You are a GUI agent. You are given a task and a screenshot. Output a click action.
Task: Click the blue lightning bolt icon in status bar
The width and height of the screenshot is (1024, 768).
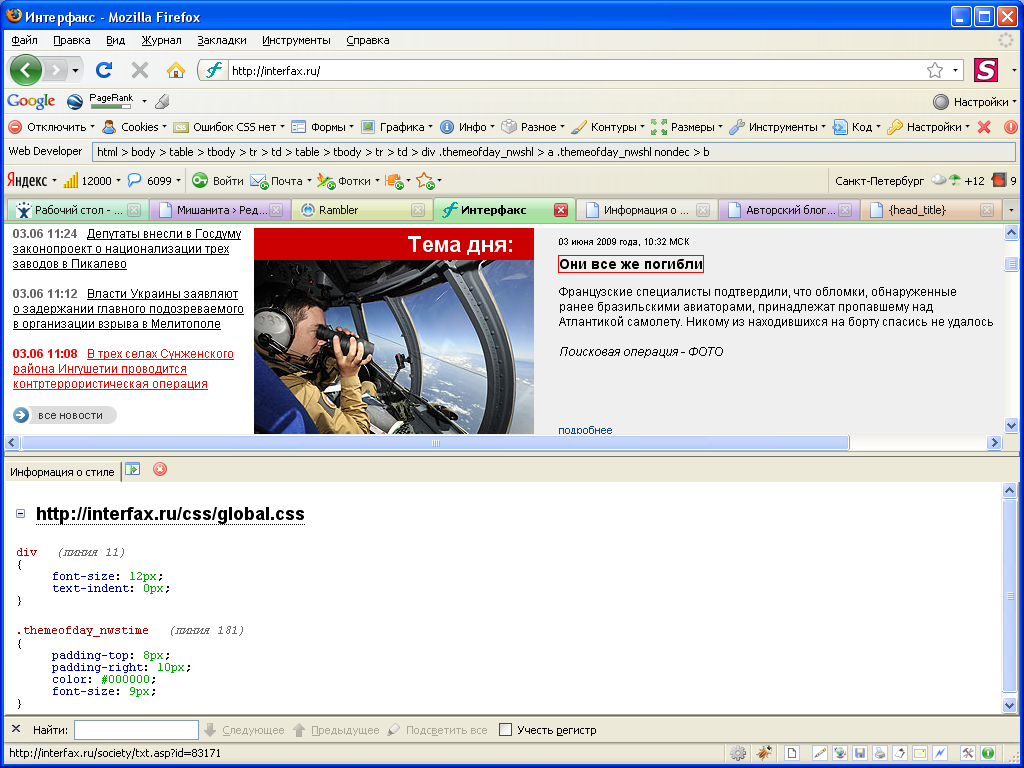pyautogui.click(x=940, y=753)
